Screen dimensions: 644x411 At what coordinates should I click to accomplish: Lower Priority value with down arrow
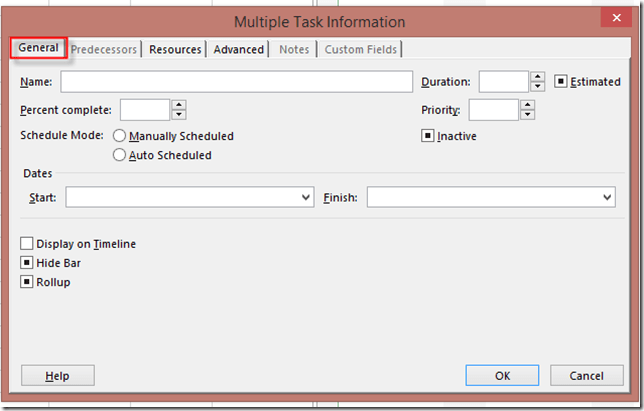click(526, 115)
